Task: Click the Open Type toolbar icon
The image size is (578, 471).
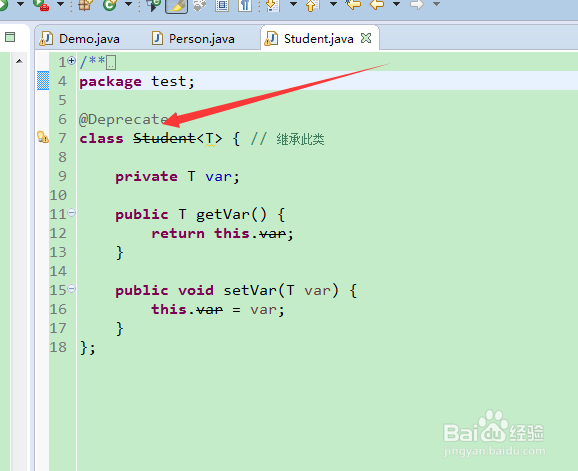Action: (153, 5)
